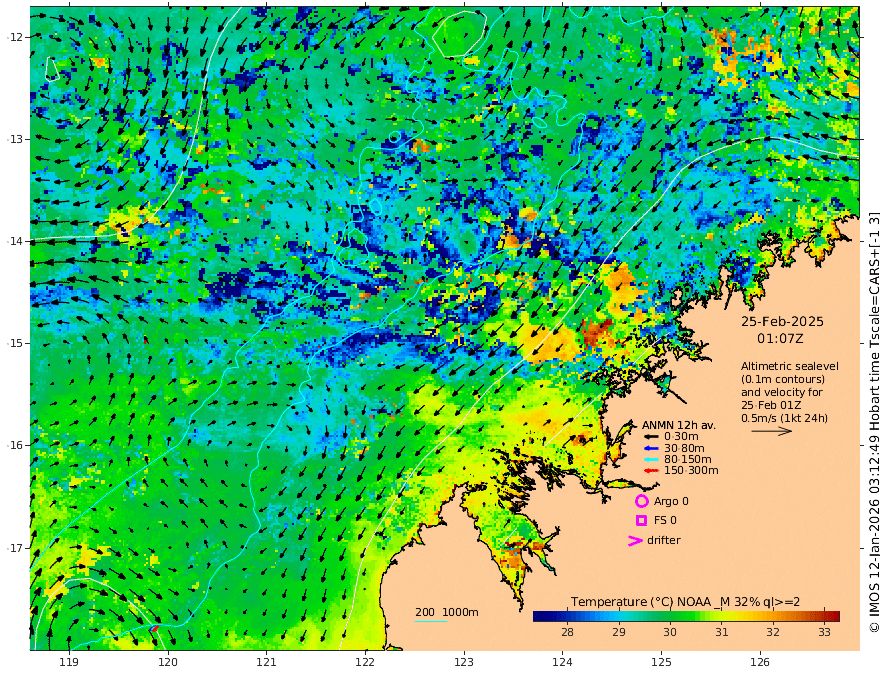Image resolution: width=880 pixels, height=680 pixels.
Task: Click the longitude axis label 120
Action: pos(168,662)
